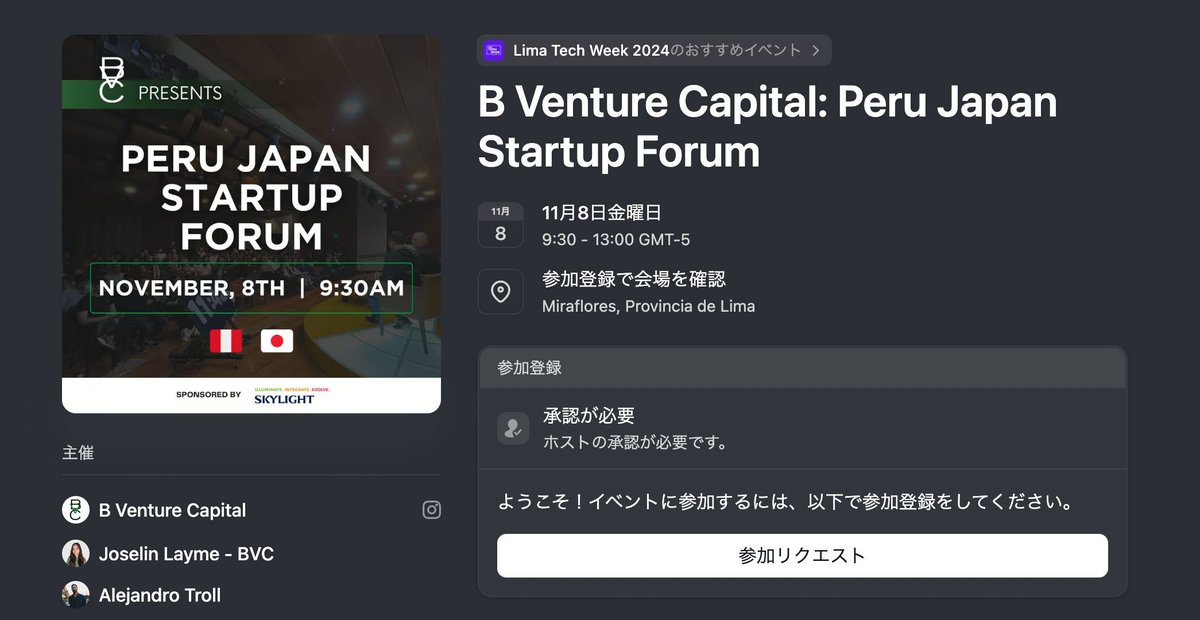Viewport: 1200px width, 620px height.
Task: Click the calendar icon showing 11月 8
Action: point(500,225)
